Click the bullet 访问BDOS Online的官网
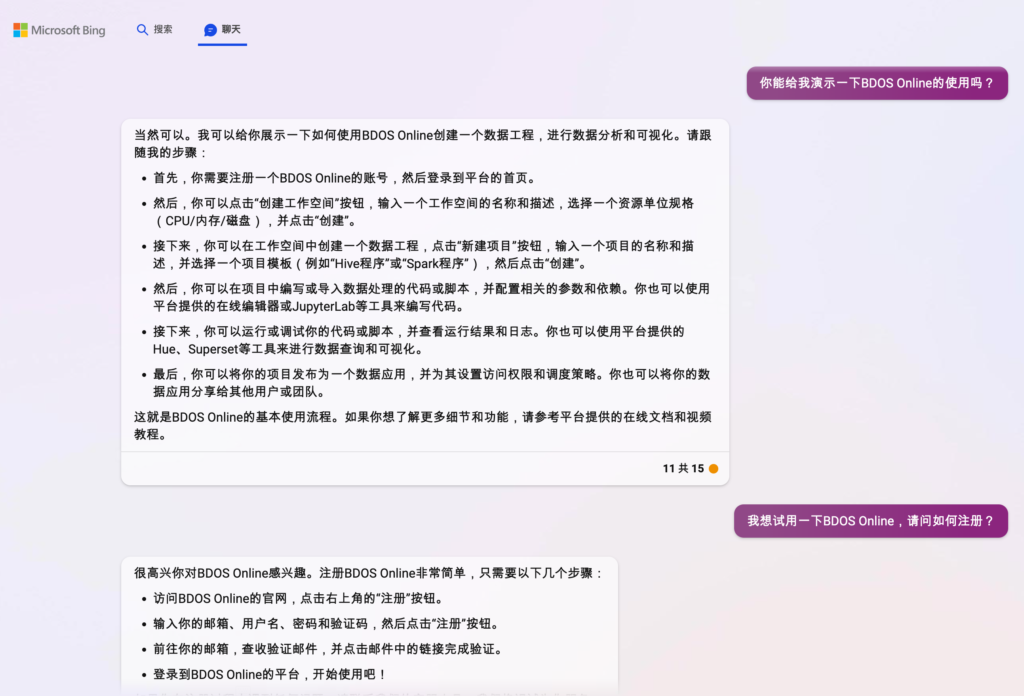The image size is (1024, 696). 300,598
